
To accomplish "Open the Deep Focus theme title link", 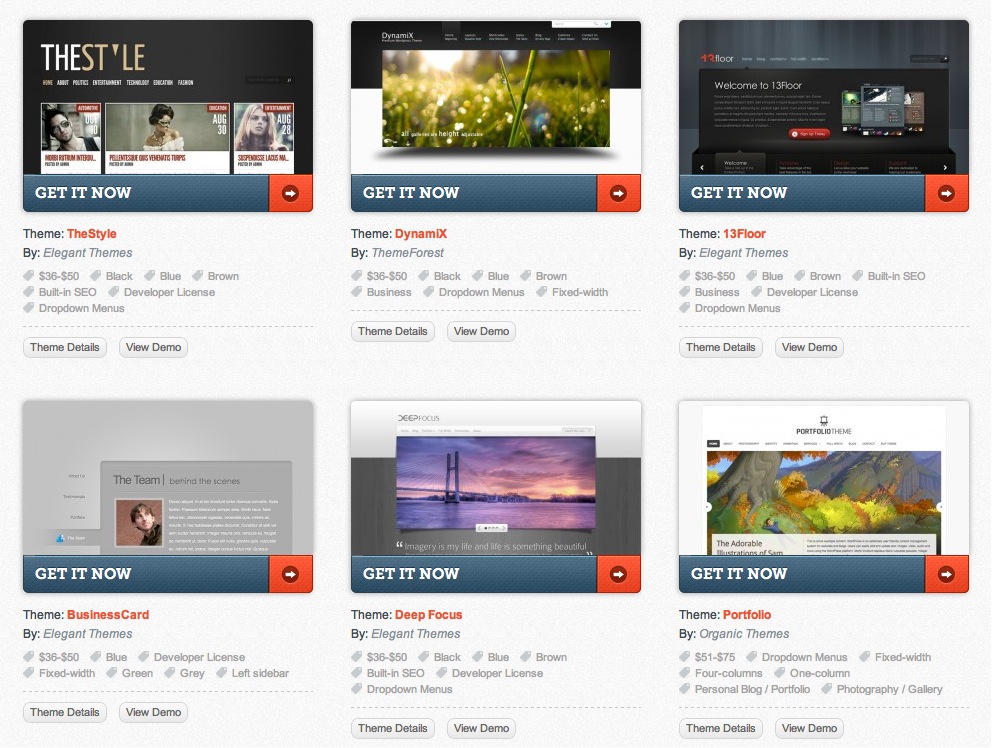I will (428, 614).
